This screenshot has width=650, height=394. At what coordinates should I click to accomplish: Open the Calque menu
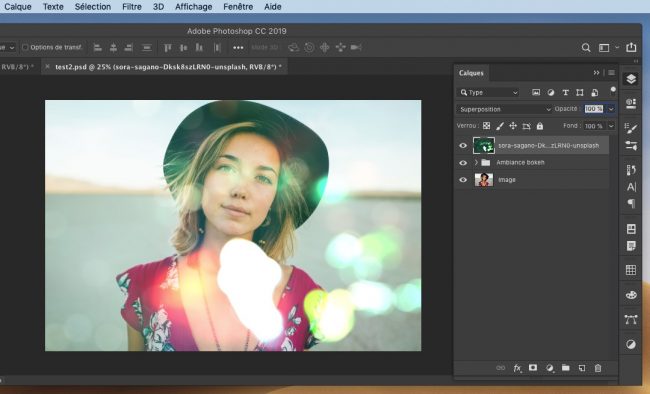18,7
